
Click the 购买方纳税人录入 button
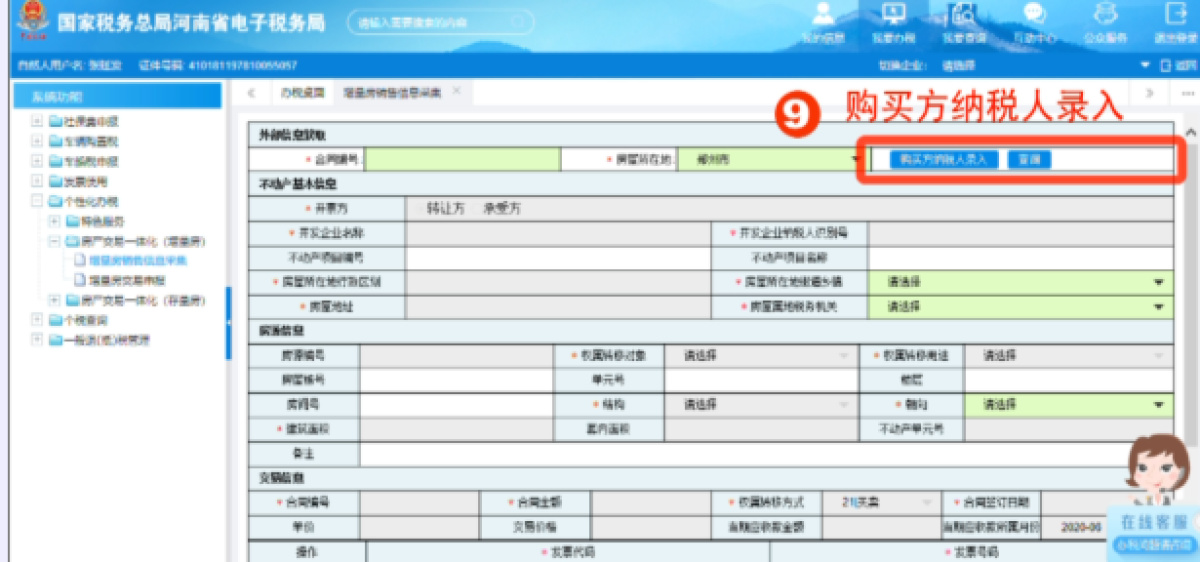(x=942, y=159)
